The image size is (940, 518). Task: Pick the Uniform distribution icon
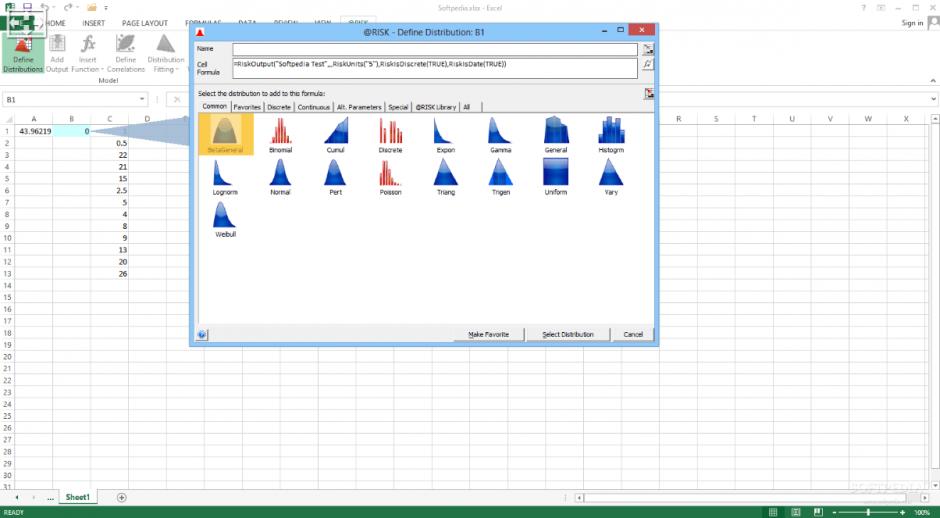point(556,177)
